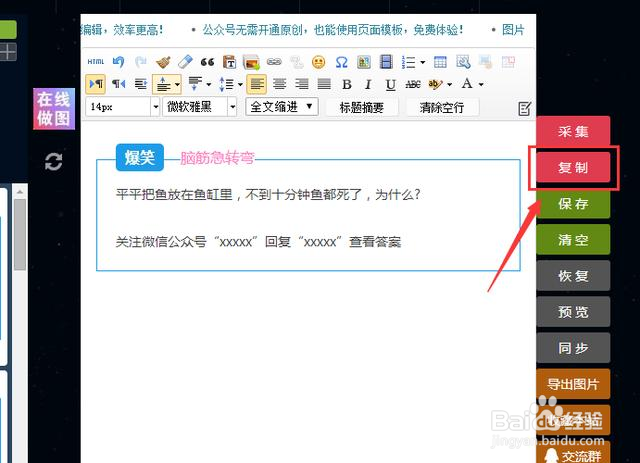The height and width of the screenshot is (463, 640).
Task: Click the 标题摘要 button
Action: 362,107
